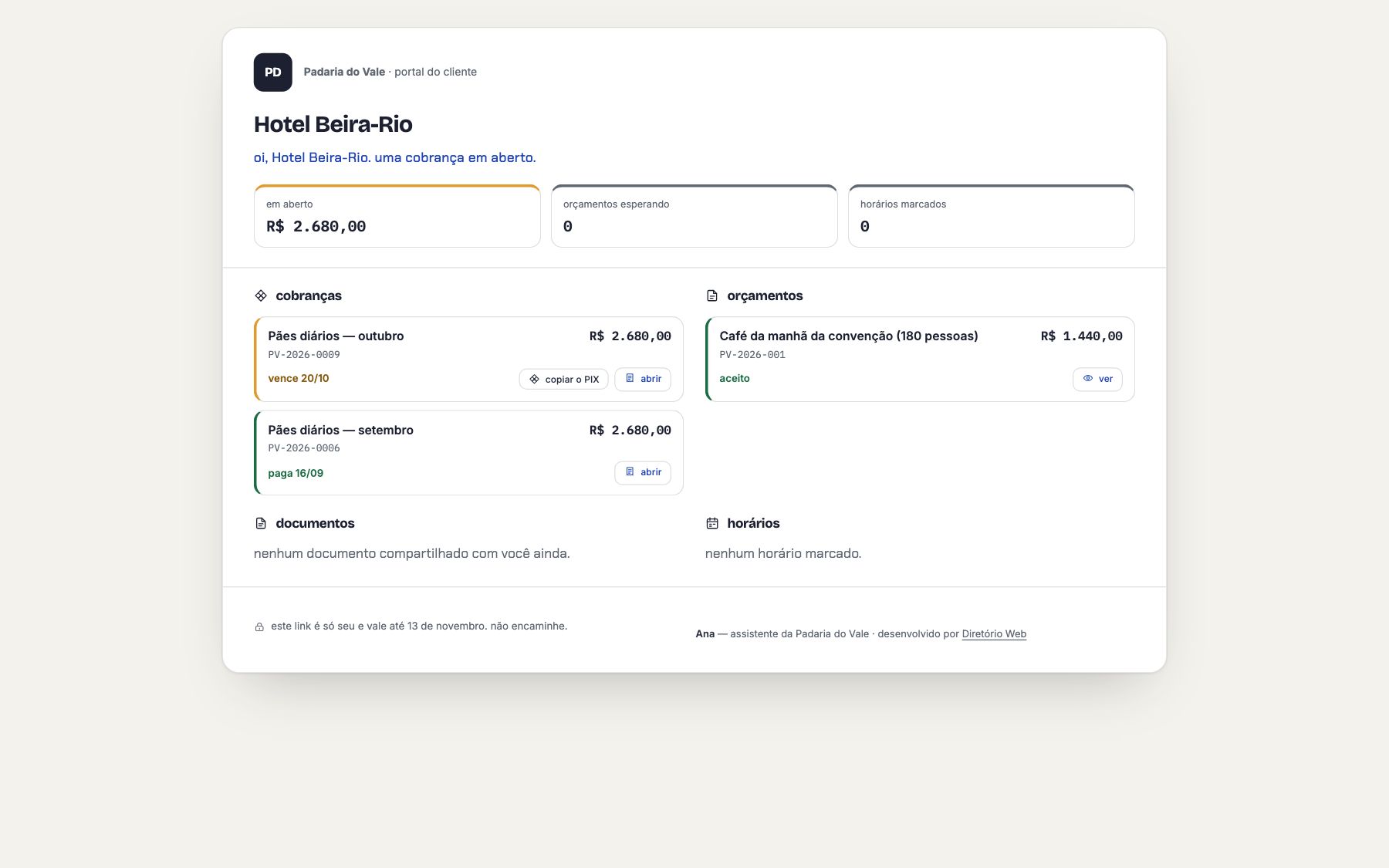Click quote number PV-2026-001
The height and width of the screenshot is (868, 1389).
752,355
